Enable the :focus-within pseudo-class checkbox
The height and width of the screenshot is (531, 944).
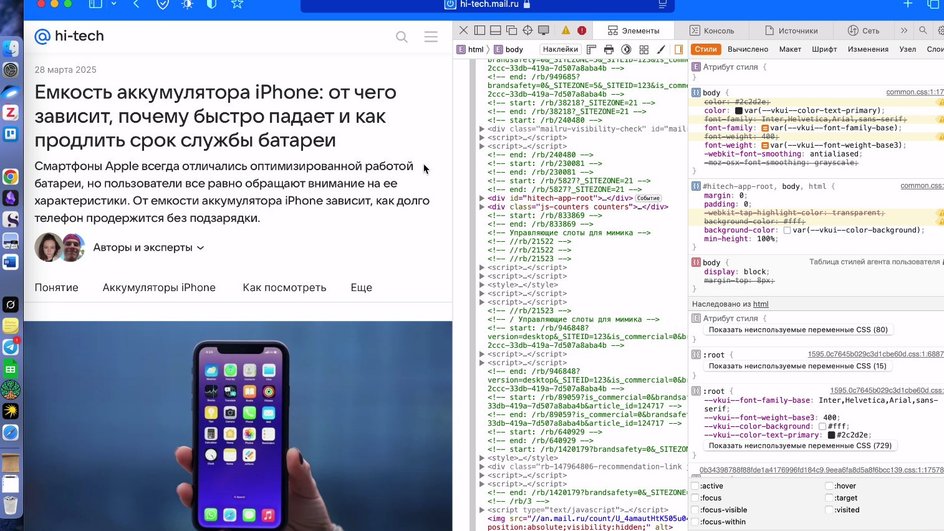coord(695,522)
